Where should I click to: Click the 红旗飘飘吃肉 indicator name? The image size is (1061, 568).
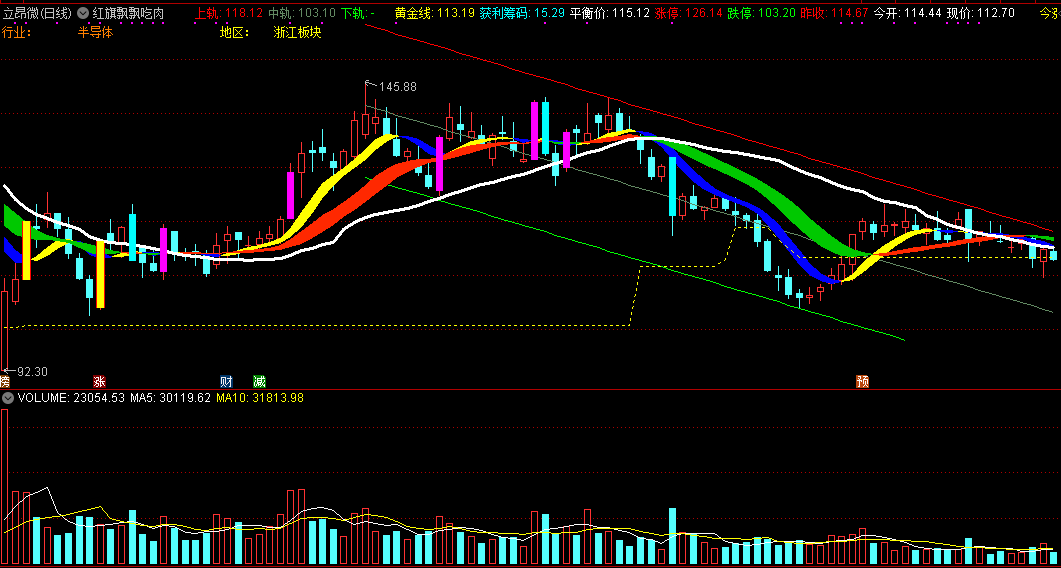pyautogui.click(x=128, y=12)
